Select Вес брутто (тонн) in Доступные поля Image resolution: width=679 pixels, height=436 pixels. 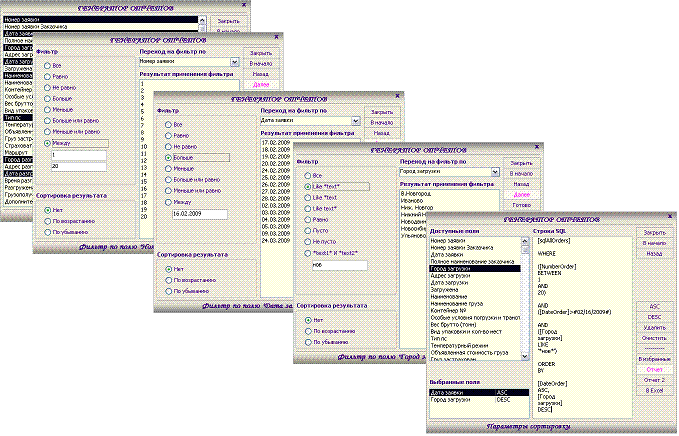pos(475,324)
